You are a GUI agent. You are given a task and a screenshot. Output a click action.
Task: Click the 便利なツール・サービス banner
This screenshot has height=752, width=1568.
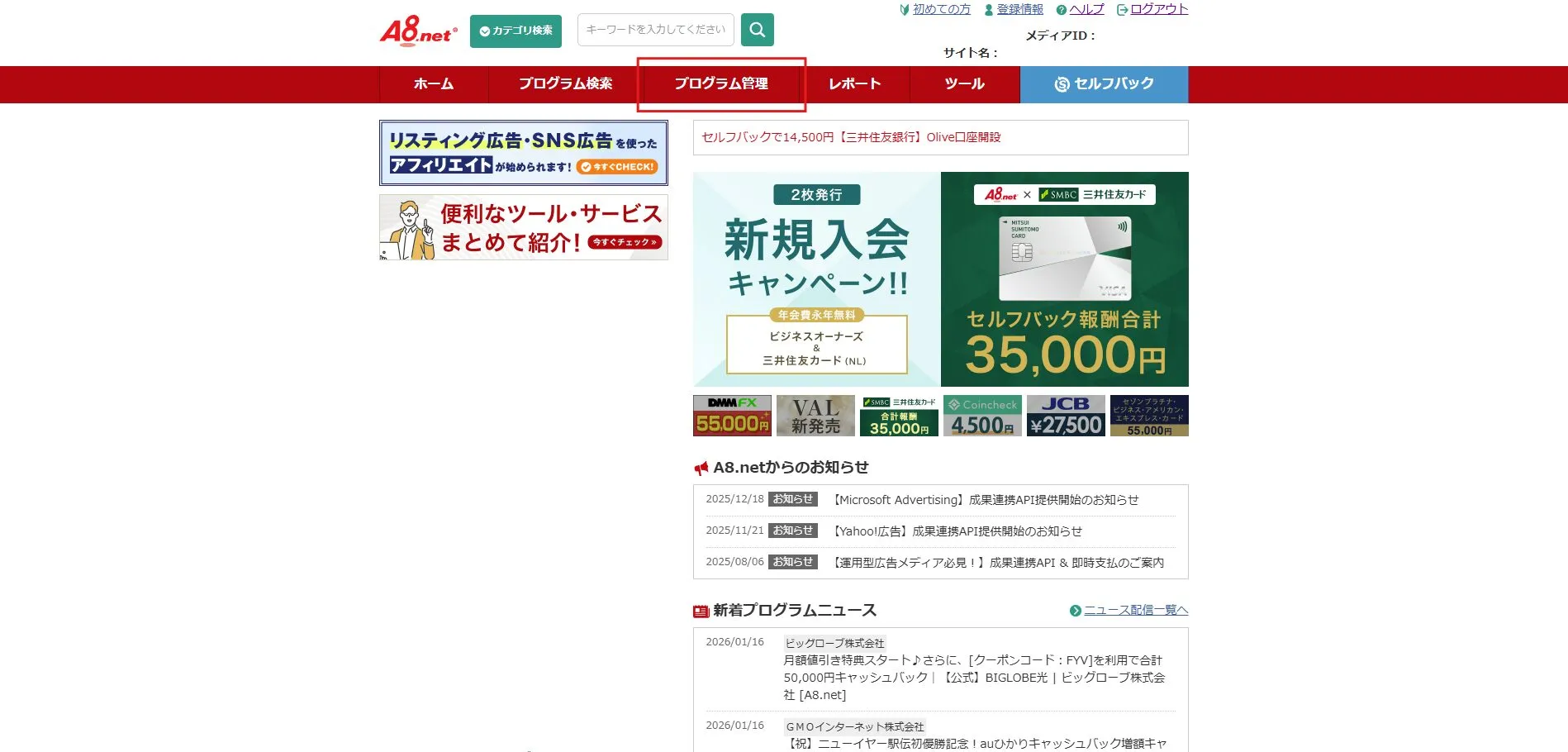(x=524, y=227)
